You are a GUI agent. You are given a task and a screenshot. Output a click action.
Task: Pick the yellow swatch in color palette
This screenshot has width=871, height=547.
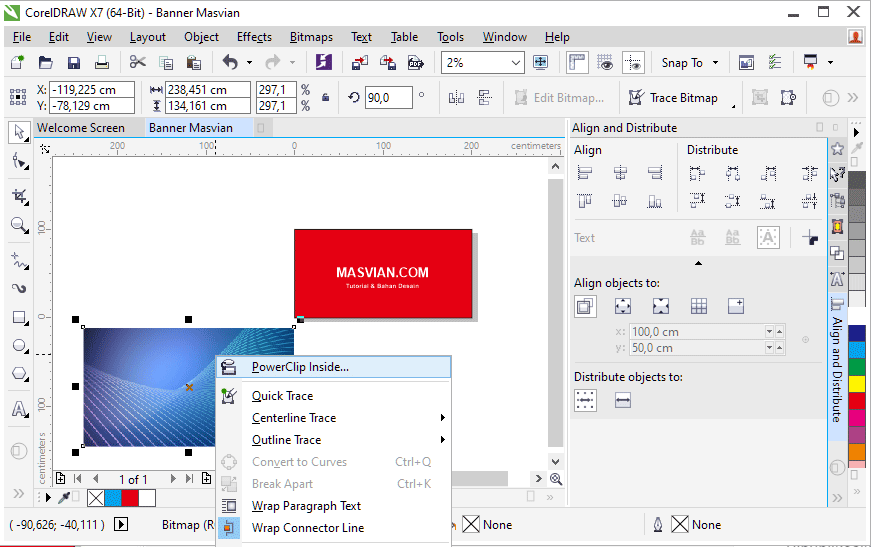(x=857, y=384)
